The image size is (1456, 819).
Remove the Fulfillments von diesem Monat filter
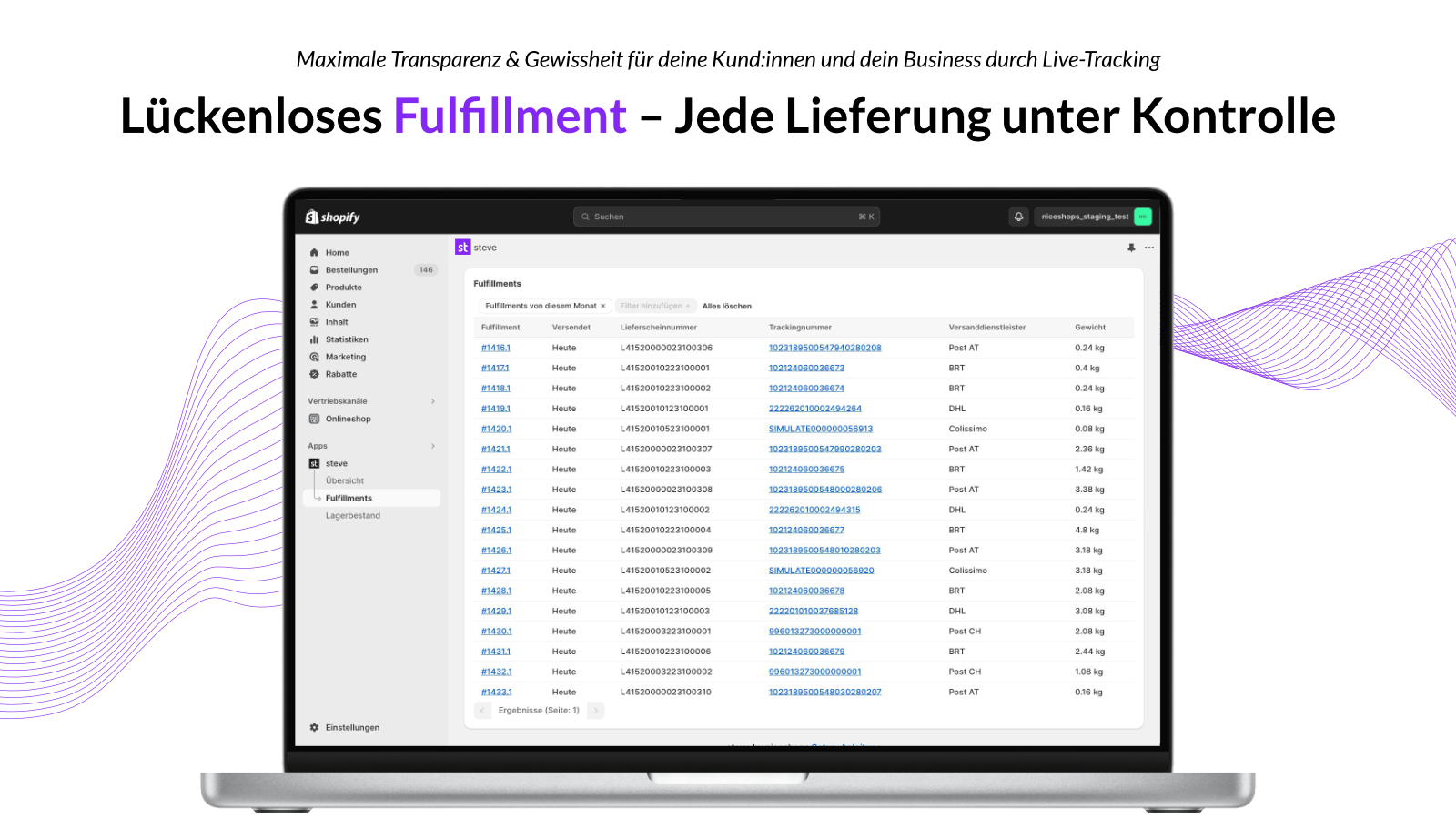(x=602, y=306)
